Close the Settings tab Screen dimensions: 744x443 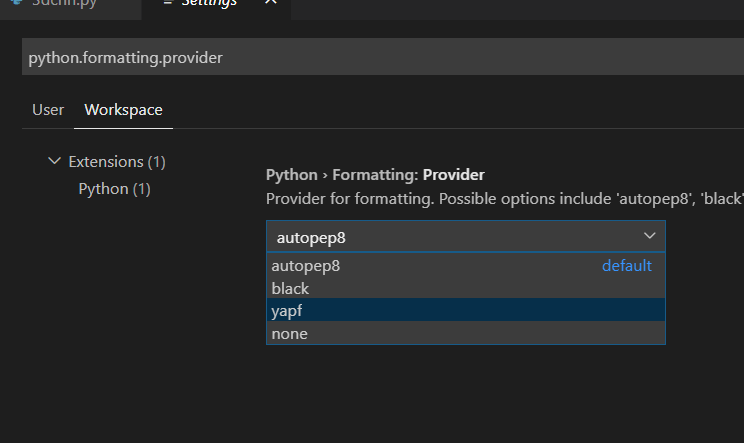point(270,3)
